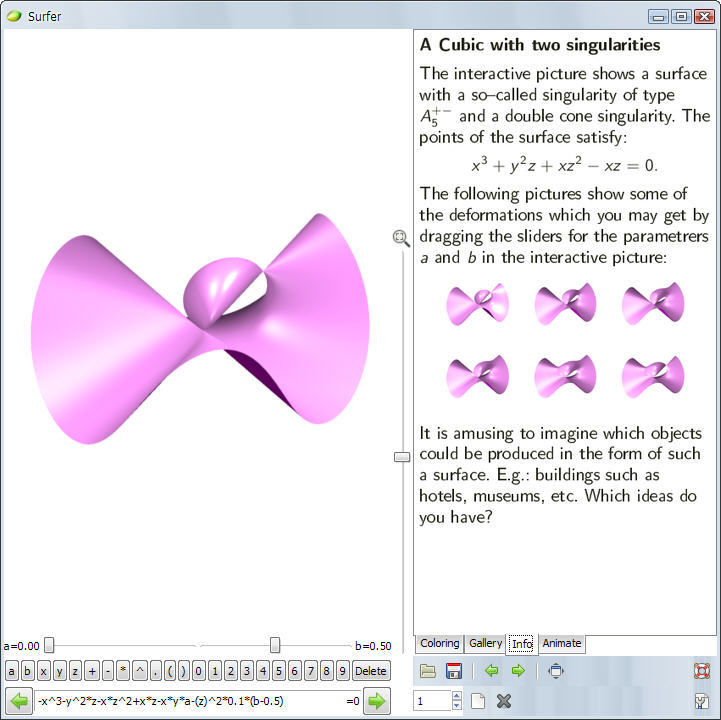This screenshot has width=721, height=720.
Task: Save the surface with floppy disk icon
Action: pyautogui.click(x=454, y=671)
